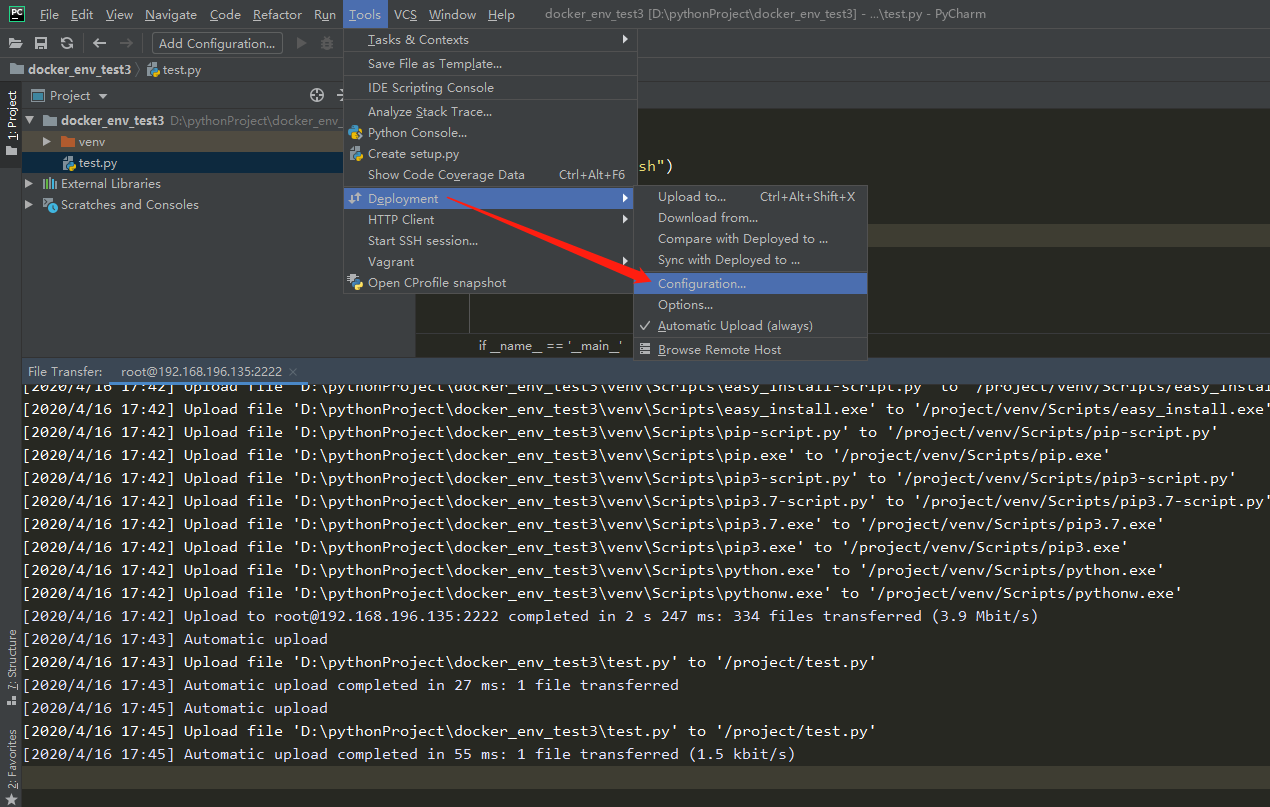1270x807 pixels.
Task: Click the locate/scroll-from-source crosshair icon
Action: click(317, 95)
